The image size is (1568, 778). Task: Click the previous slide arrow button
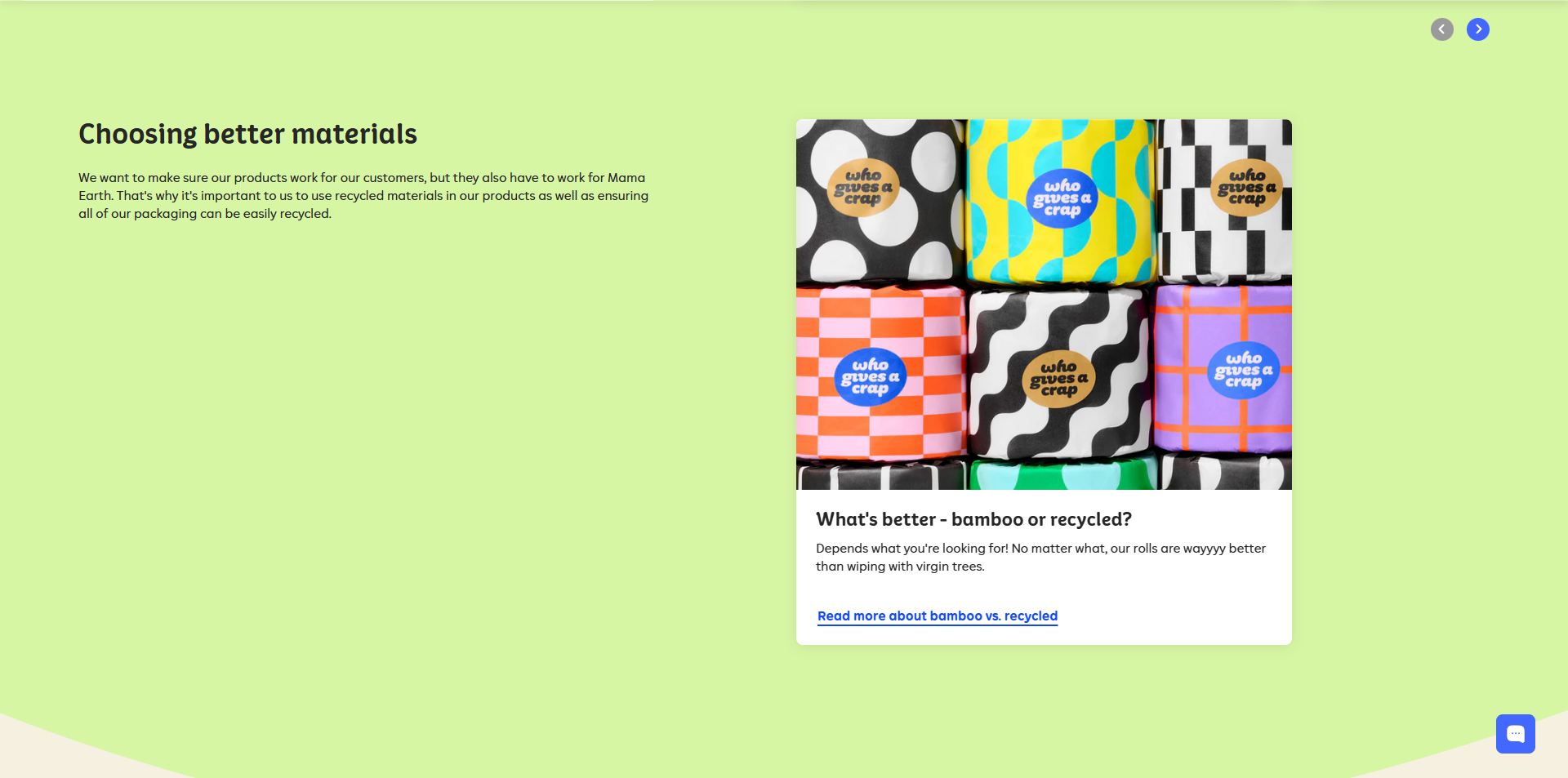(1442, 29)
